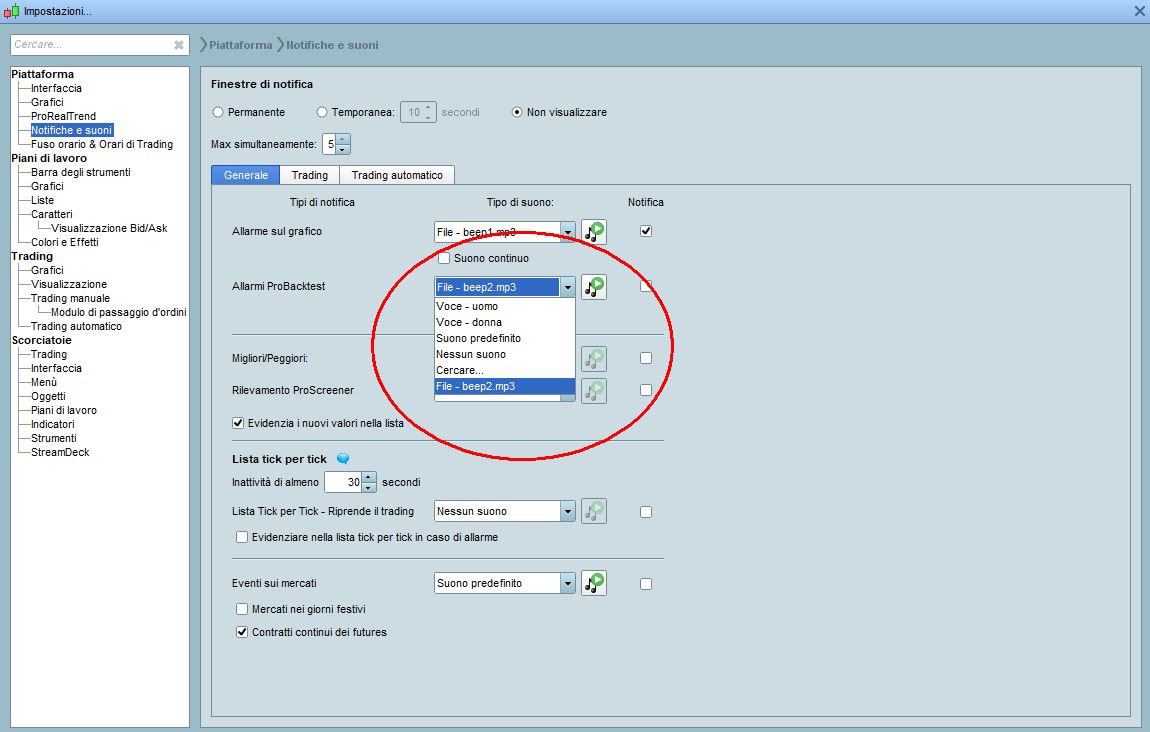Image resolution: width=1150 pixels, height=732 pixels.
Task: Select the Non visualizzare radio button
Action: 517,112
